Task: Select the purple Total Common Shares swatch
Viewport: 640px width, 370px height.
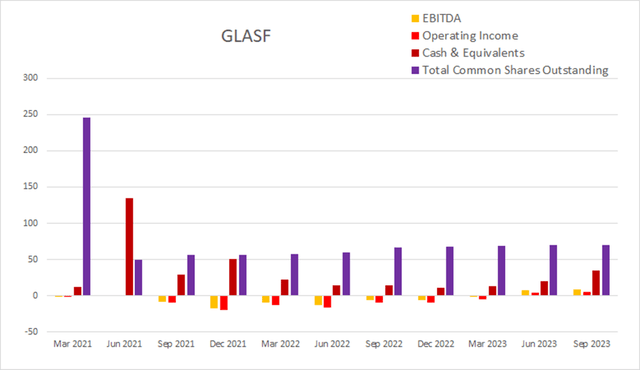Action: tap(415, 70)
